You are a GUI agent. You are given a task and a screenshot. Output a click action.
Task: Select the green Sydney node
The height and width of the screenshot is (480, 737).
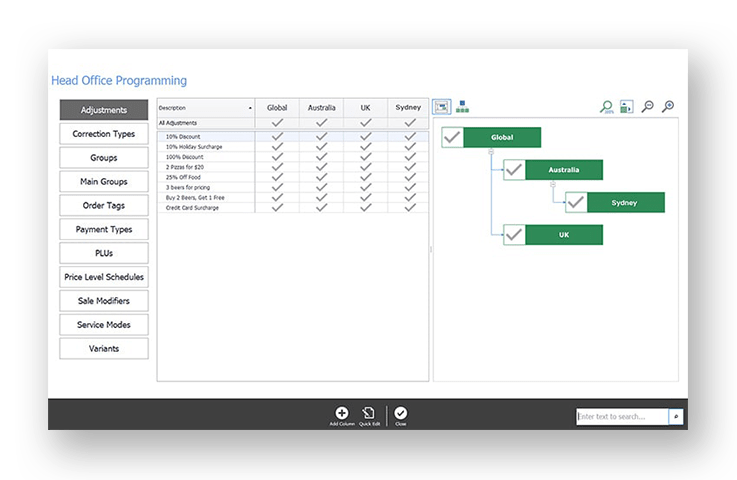(x=626, y=202)
